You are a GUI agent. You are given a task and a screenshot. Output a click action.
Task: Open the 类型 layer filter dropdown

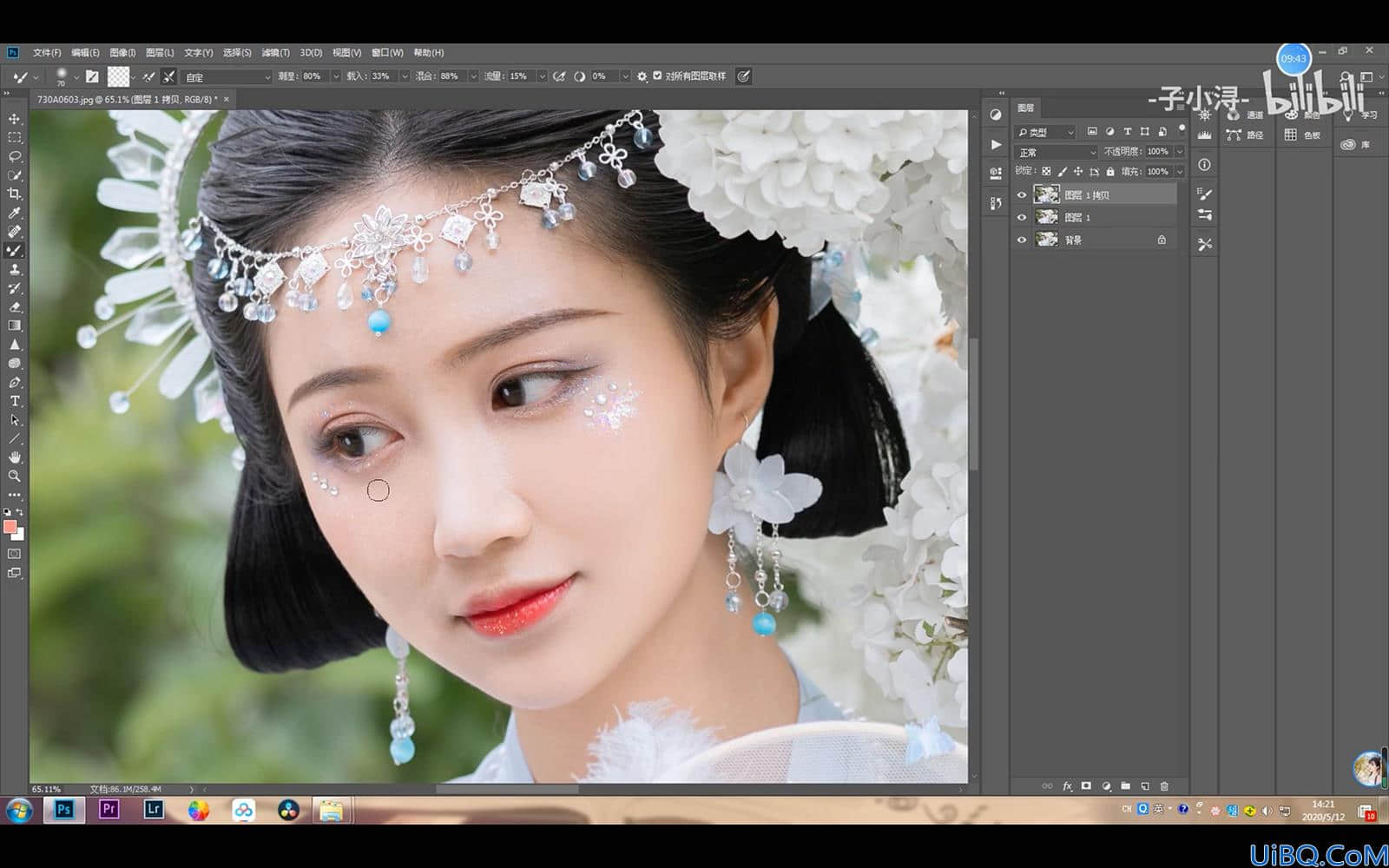coord(1046,132)
